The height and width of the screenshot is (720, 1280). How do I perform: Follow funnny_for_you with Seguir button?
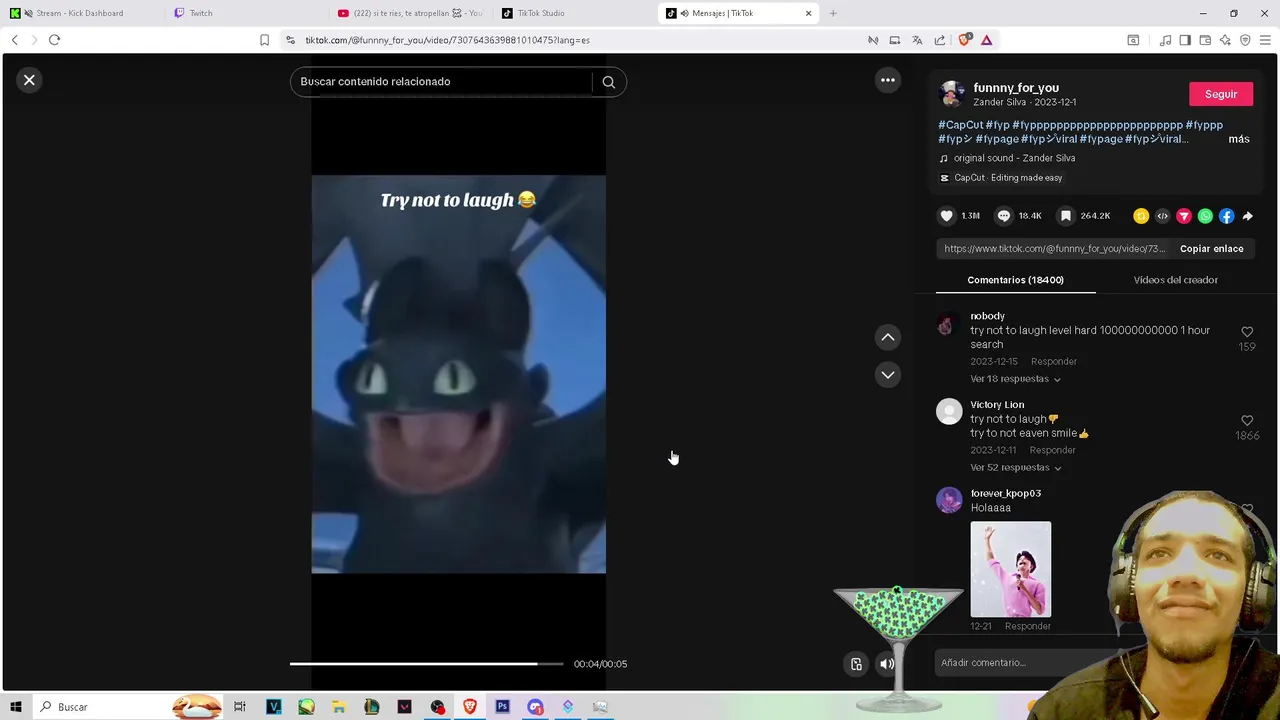pos(1221,94)
